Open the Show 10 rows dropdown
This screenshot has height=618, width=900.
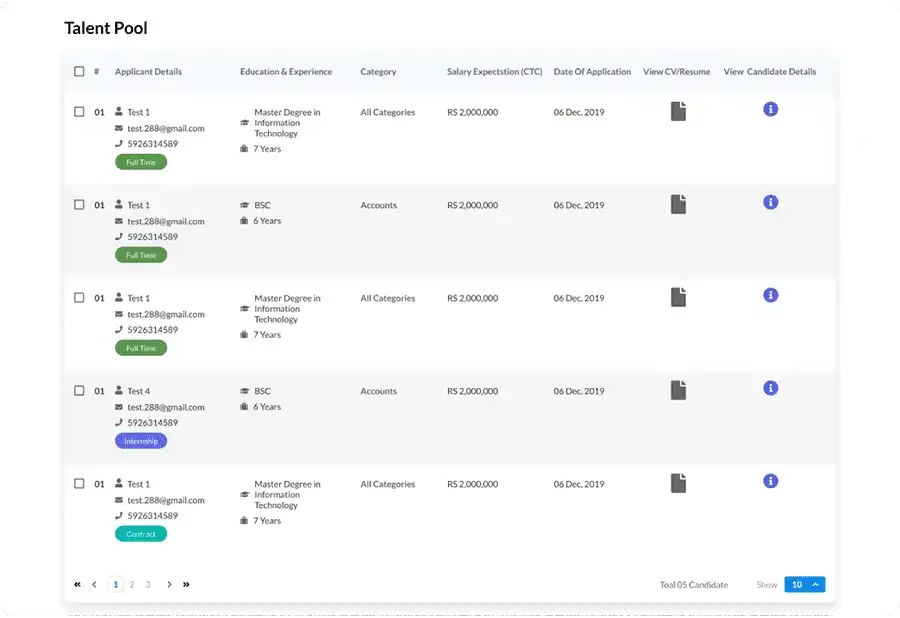(x=805, y=584)
